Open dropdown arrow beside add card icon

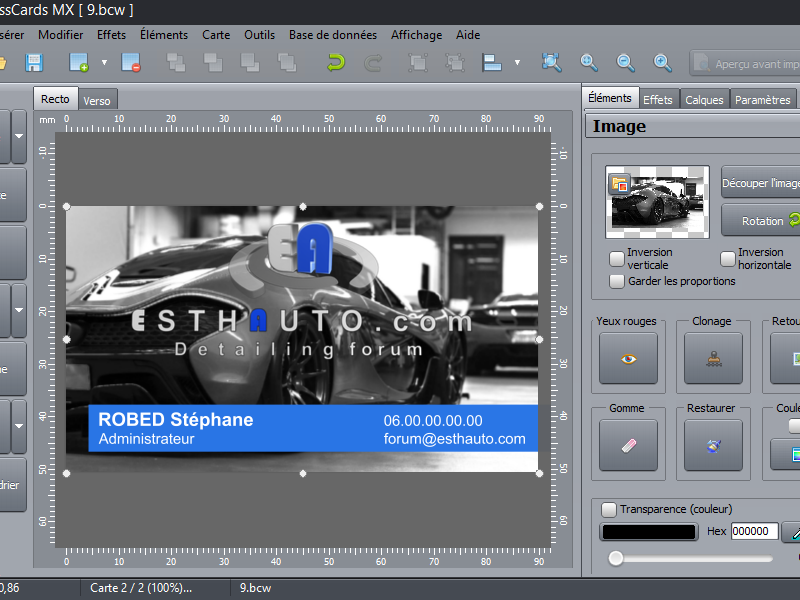(104, 63)
